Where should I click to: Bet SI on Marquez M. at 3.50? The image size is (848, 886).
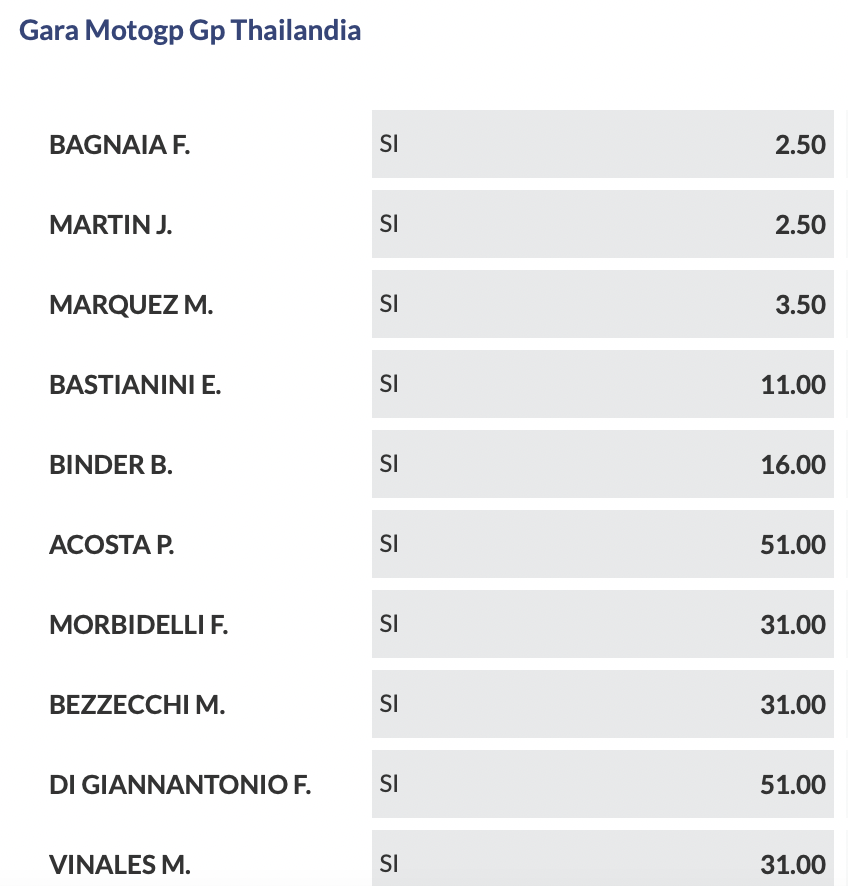coord(602,304)
